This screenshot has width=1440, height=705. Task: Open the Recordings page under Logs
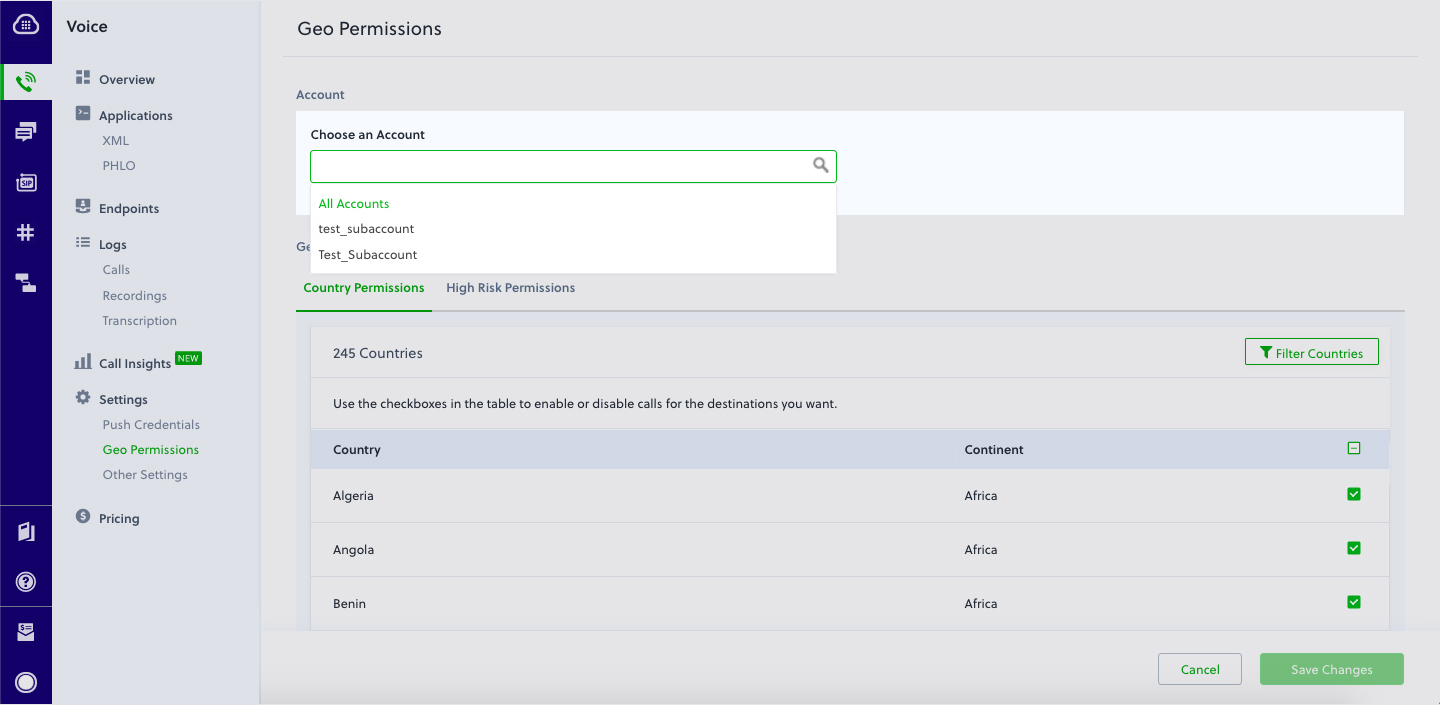tap(135, 295)
